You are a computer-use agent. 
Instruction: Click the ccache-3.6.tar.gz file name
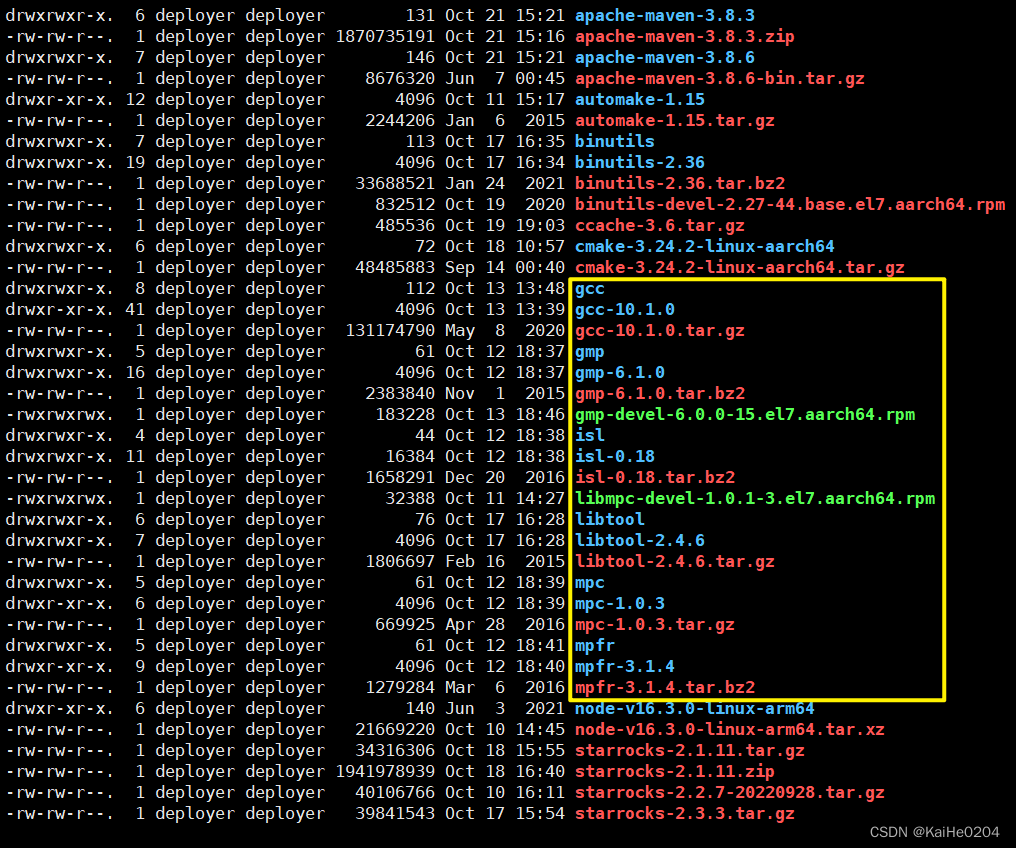(660, 225)
